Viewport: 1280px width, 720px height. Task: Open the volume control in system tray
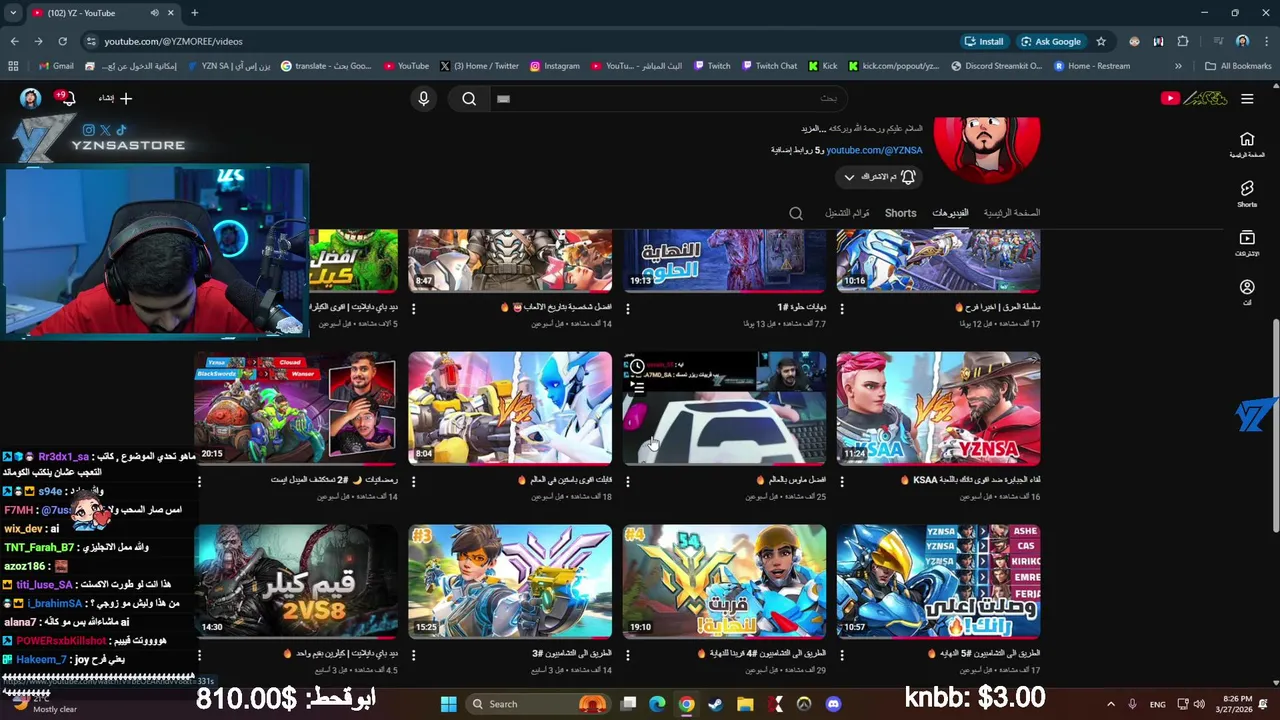pos(1199,704)
